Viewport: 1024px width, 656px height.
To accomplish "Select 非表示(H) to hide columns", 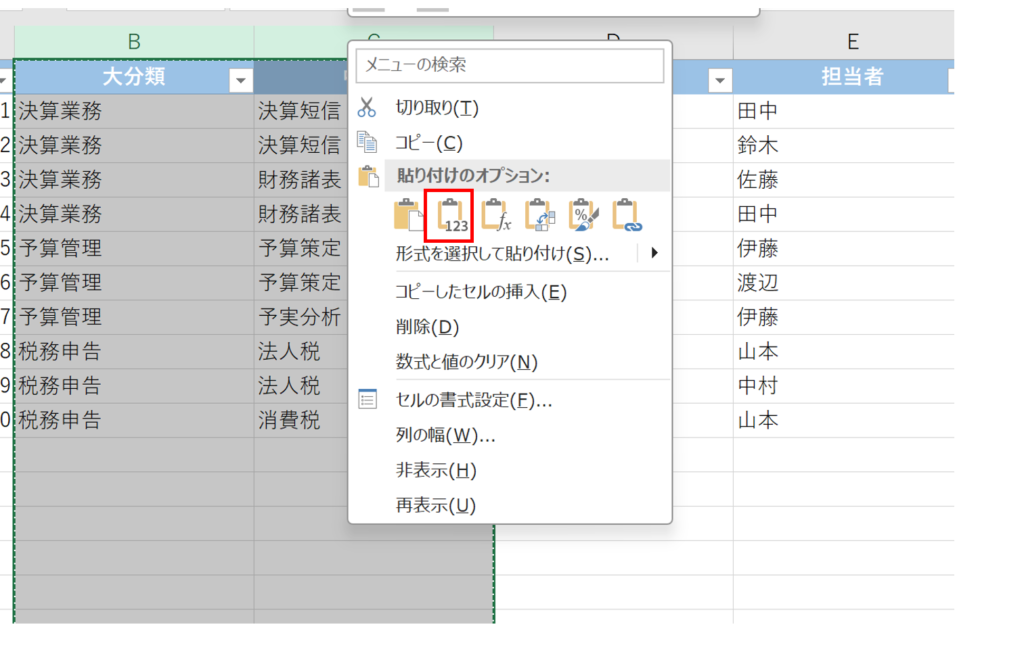I will pos(435,470).
